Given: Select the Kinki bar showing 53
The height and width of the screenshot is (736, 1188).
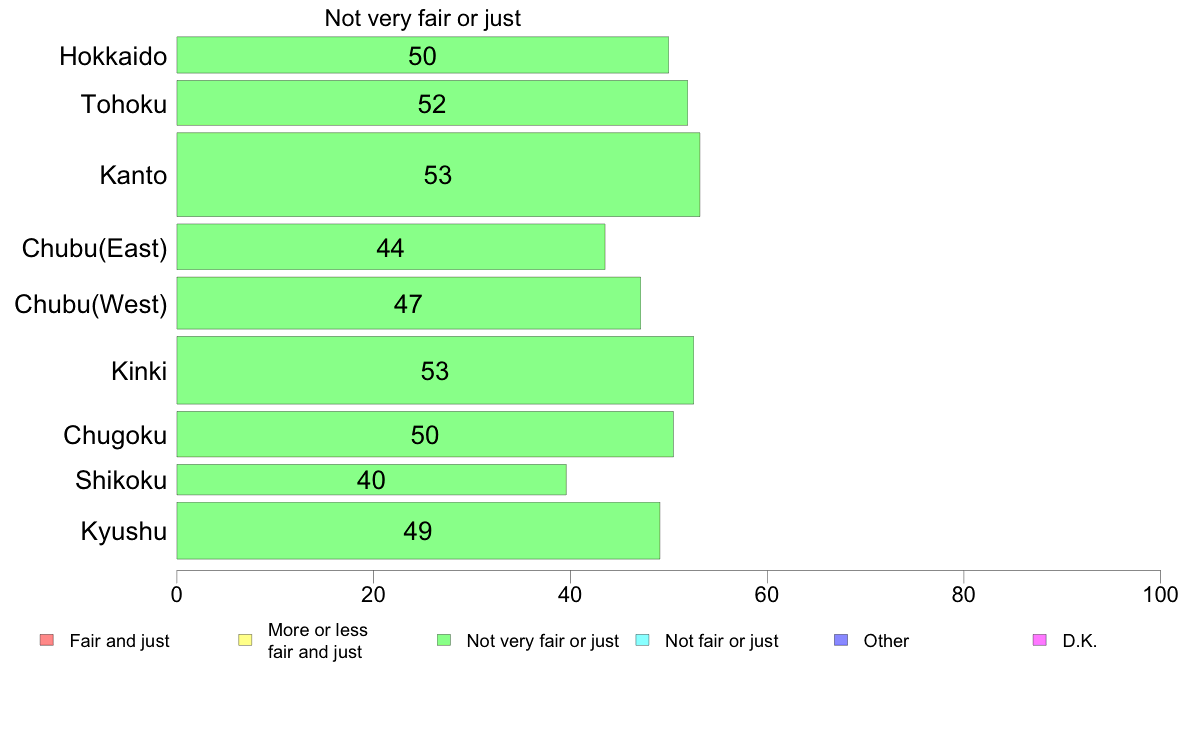Looking at the screenshot, I should click(435, 370).
